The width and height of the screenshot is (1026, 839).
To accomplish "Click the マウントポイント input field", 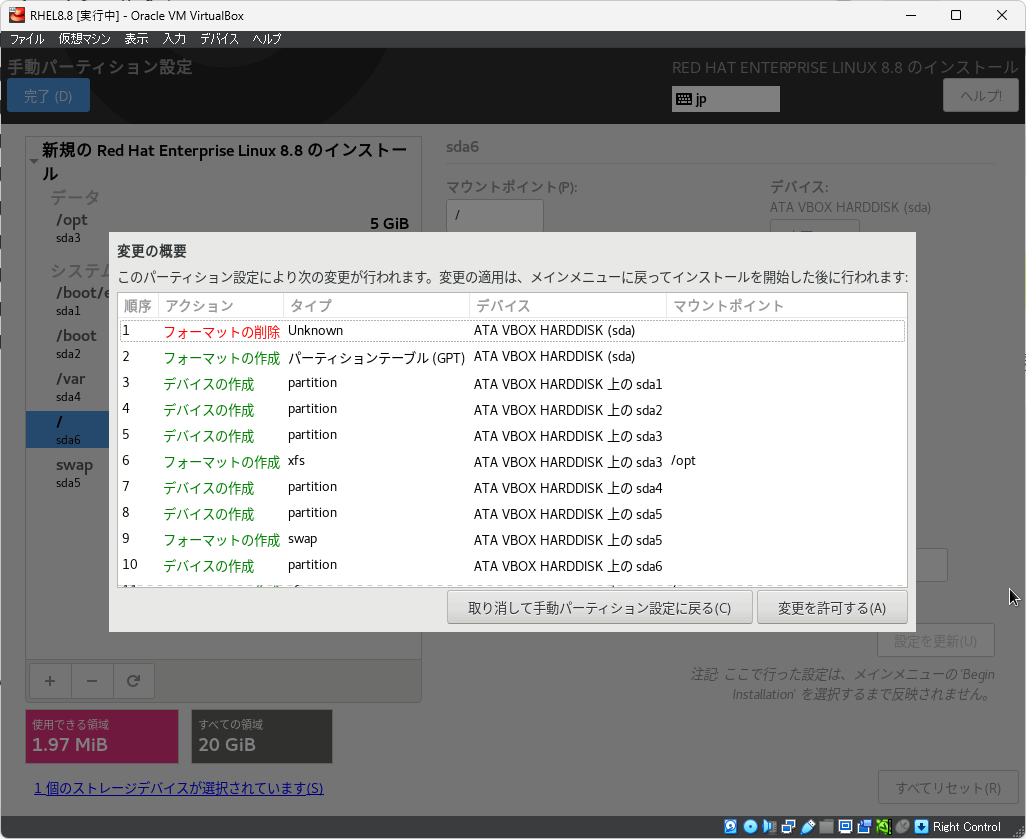I will [x=495, y=215].
